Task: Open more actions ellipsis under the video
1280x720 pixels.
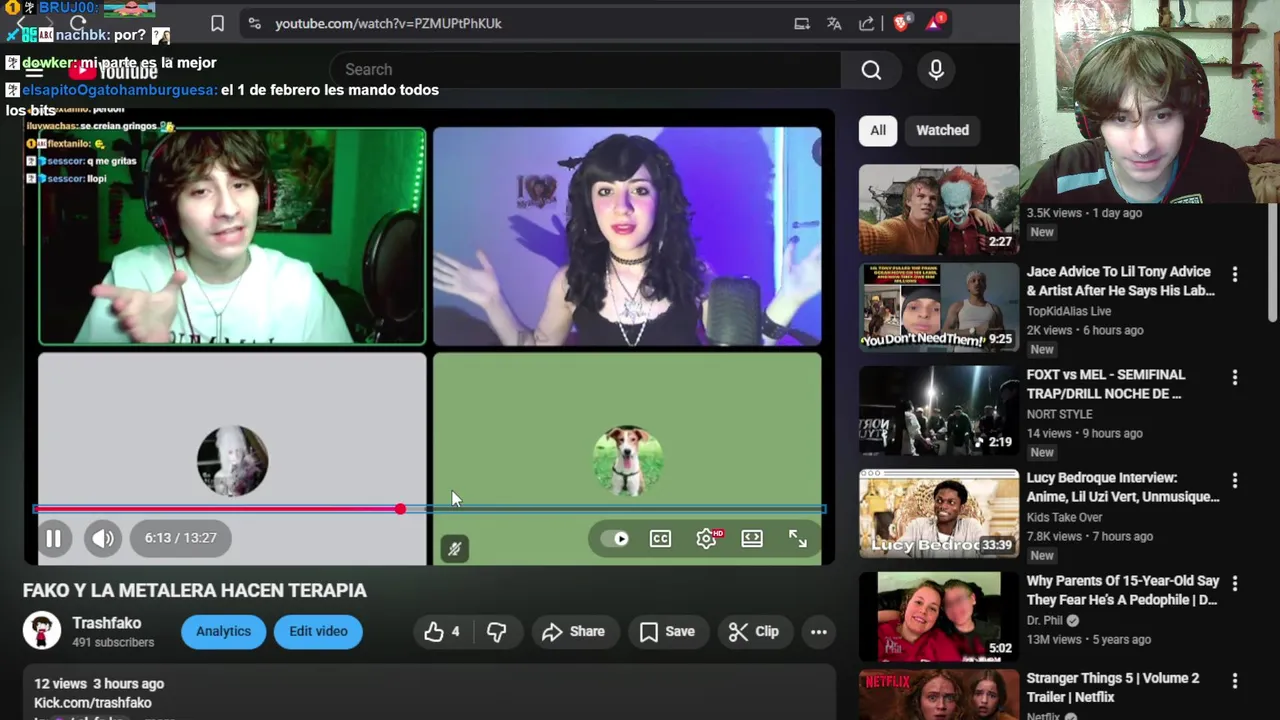Action: (x=819, y=631)
